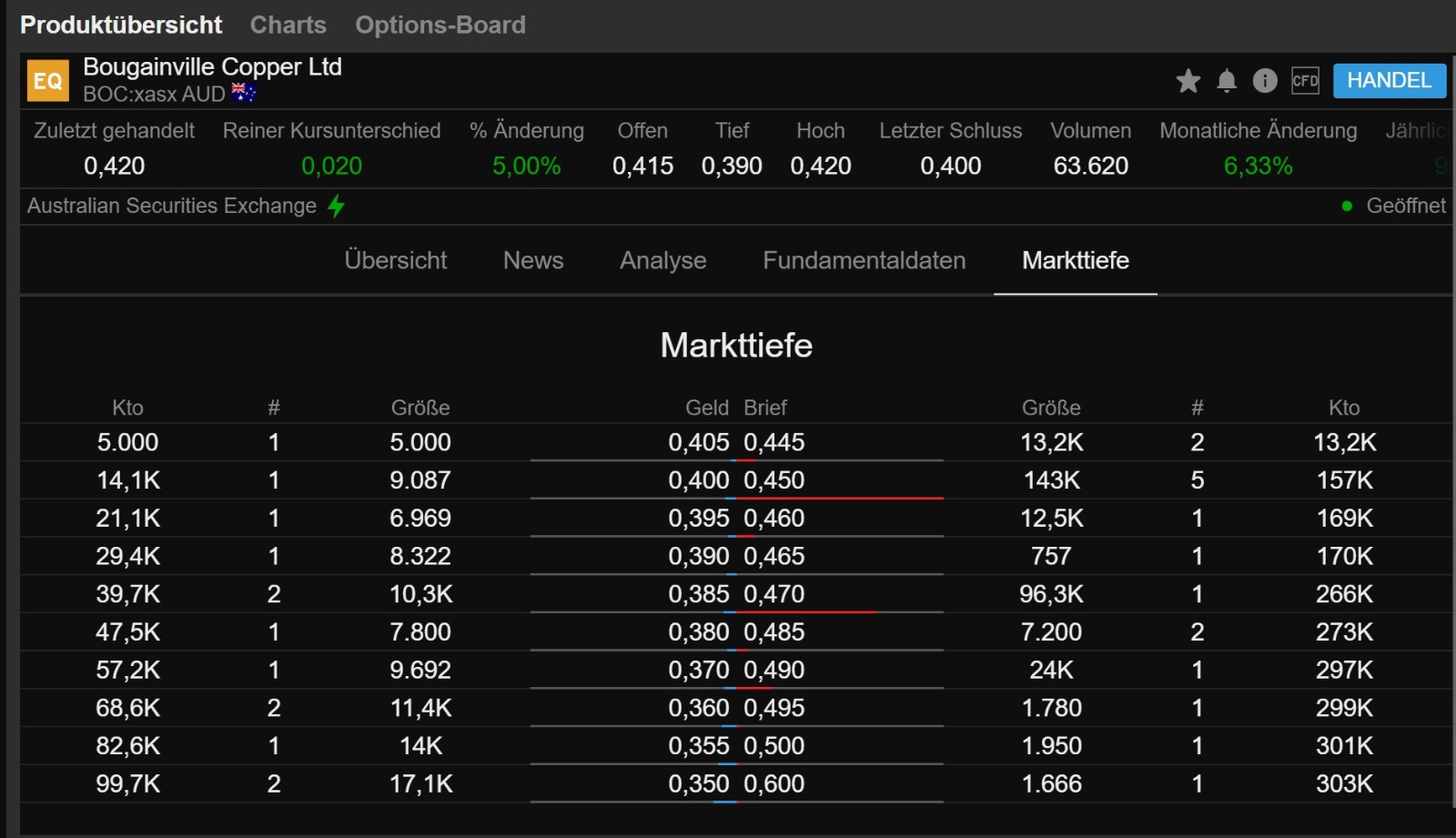This screenshot has width=1456, height=838.
Task: Click ask price 0,600
Action: click(x=774, y=783)
